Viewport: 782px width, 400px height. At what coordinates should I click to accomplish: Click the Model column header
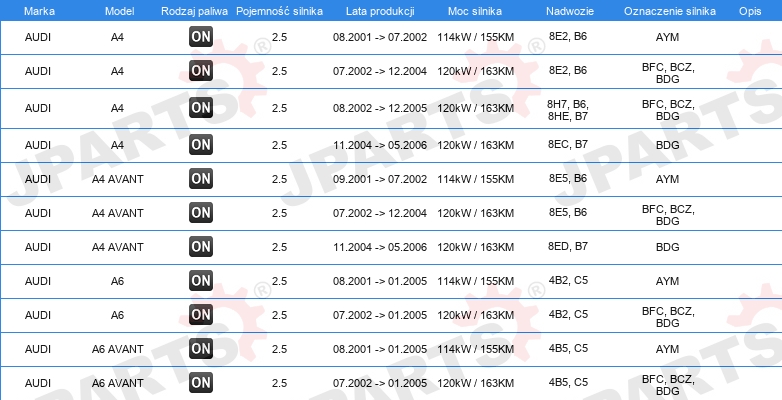(117, 9)
